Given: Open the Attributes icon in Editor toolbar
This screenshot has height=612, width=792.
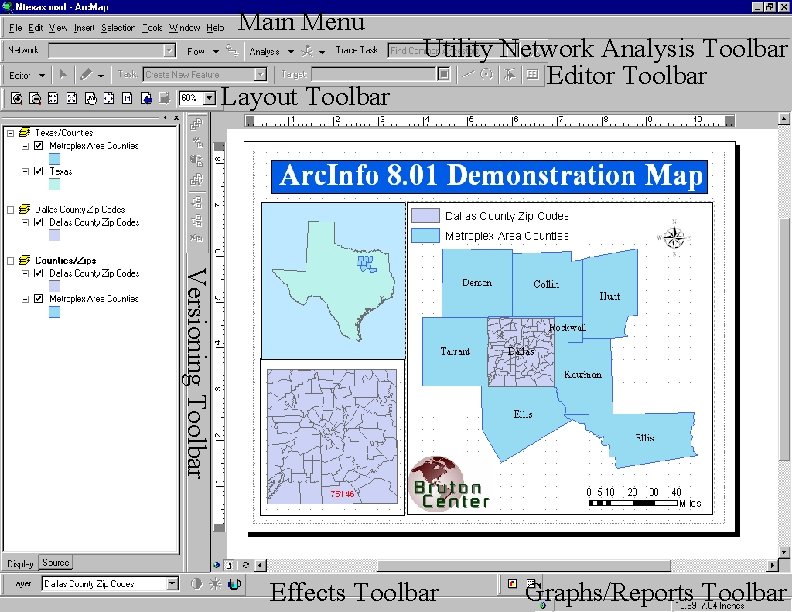Looking at the screenshot, I should pyautogui.click(x=532, y=75).
